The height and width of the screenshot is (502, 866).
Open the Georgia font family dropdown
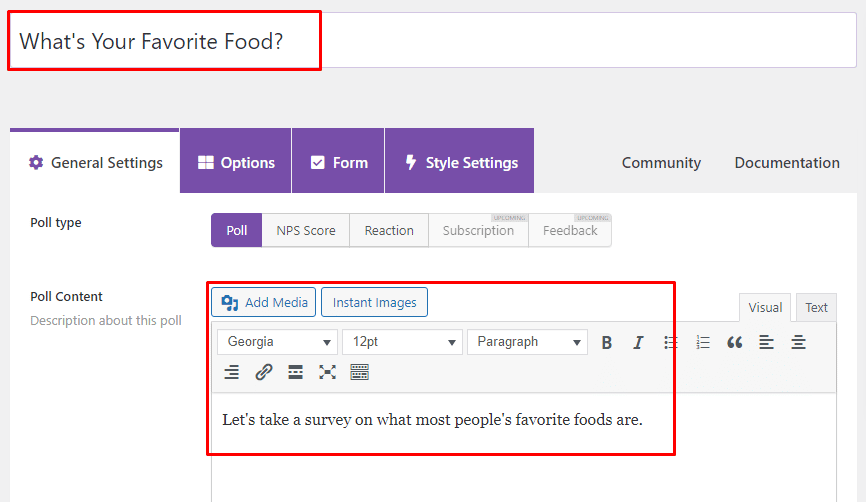[277, 342]
